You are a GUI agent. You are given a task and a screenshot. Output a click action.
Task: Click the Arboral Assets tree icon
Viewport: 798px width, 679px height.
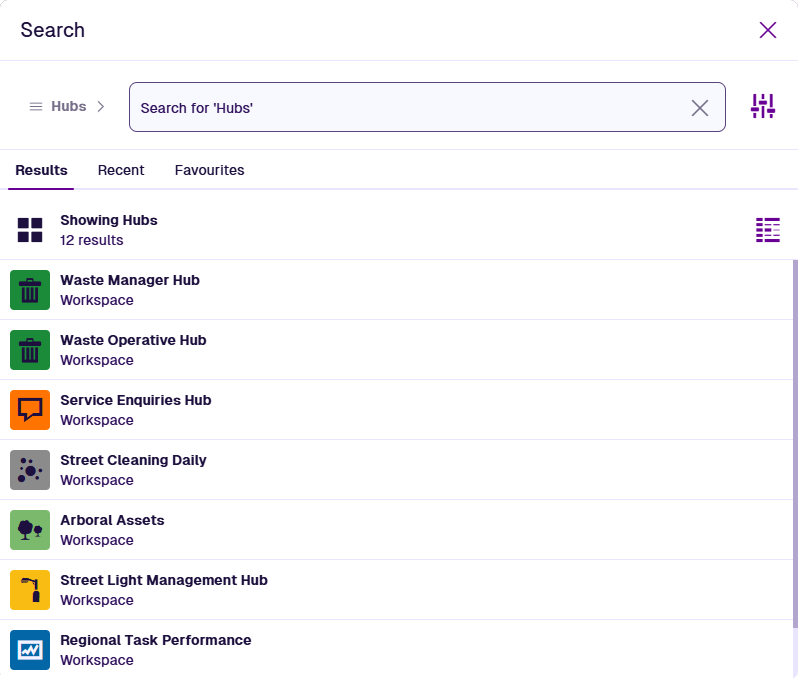click(x=30, y=530)
